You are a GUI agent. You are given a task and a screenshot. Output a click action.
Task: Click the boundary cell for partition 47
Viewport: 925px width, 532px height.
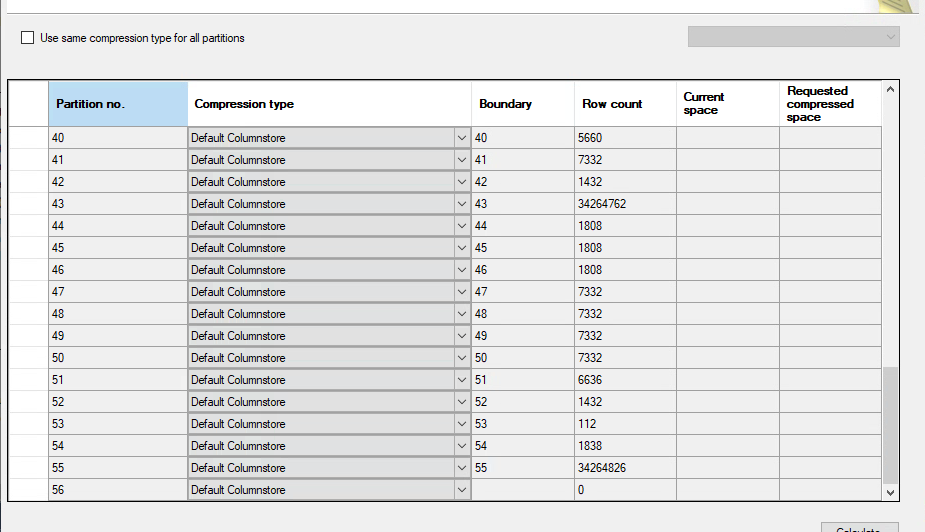pyautogui.click(x=522, y=292)
